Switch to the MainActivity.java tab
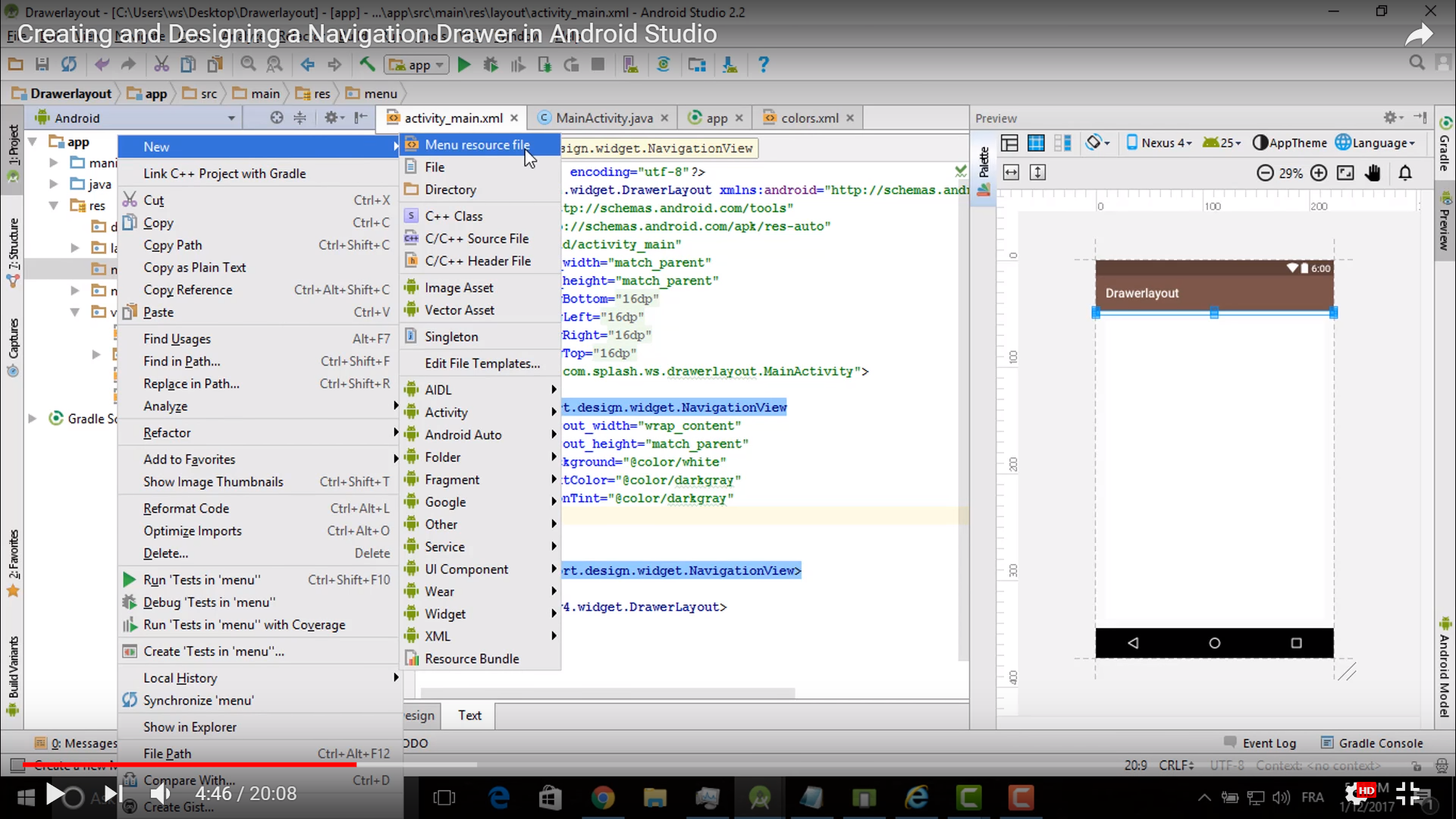 pyautogui.click(x=604, y=118)
